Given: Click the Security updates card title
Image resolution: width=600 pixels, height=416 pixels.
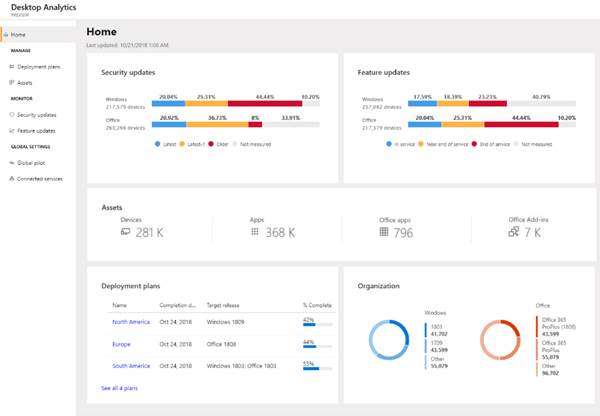Looking at the screenshot, I should pyautogui.click(x=128, y=72).
